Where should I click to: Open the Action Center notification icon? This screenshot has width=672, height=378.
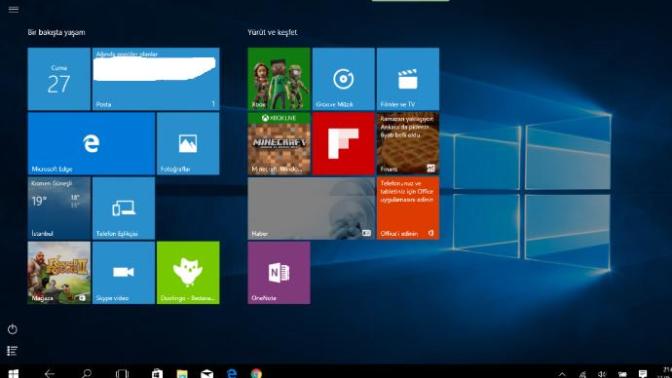(x=642, y=374)
